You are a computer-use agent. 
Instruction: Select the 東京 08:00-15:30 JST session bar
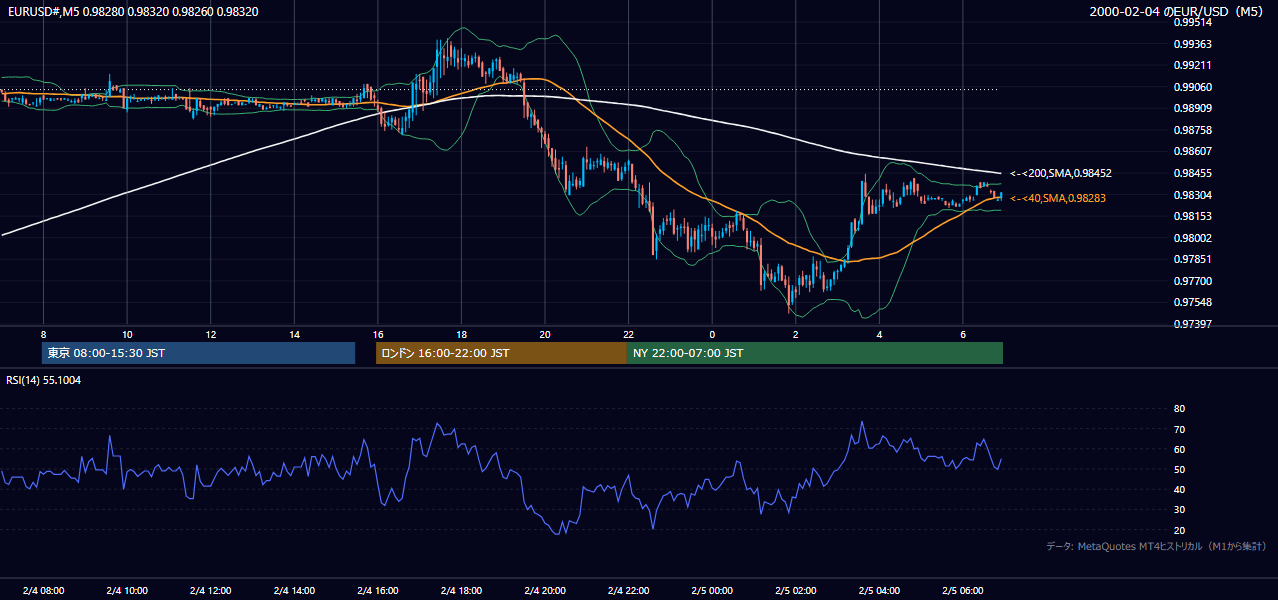pyautogui.click(x=198, y=353)
